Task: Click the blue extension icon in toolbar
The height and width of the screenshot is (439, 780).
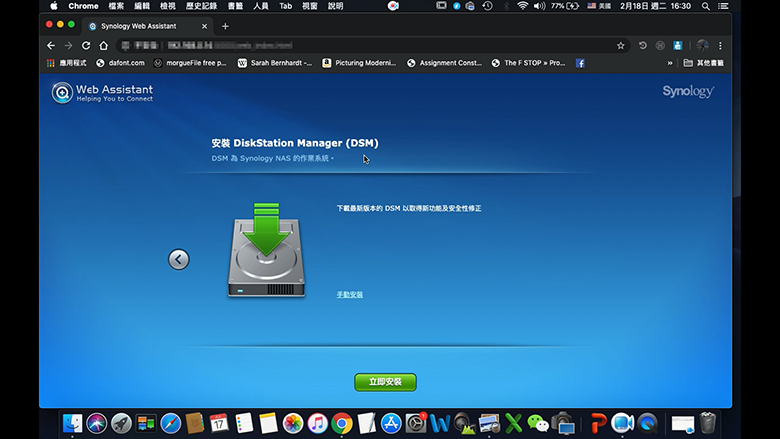Action: (678, 46)
